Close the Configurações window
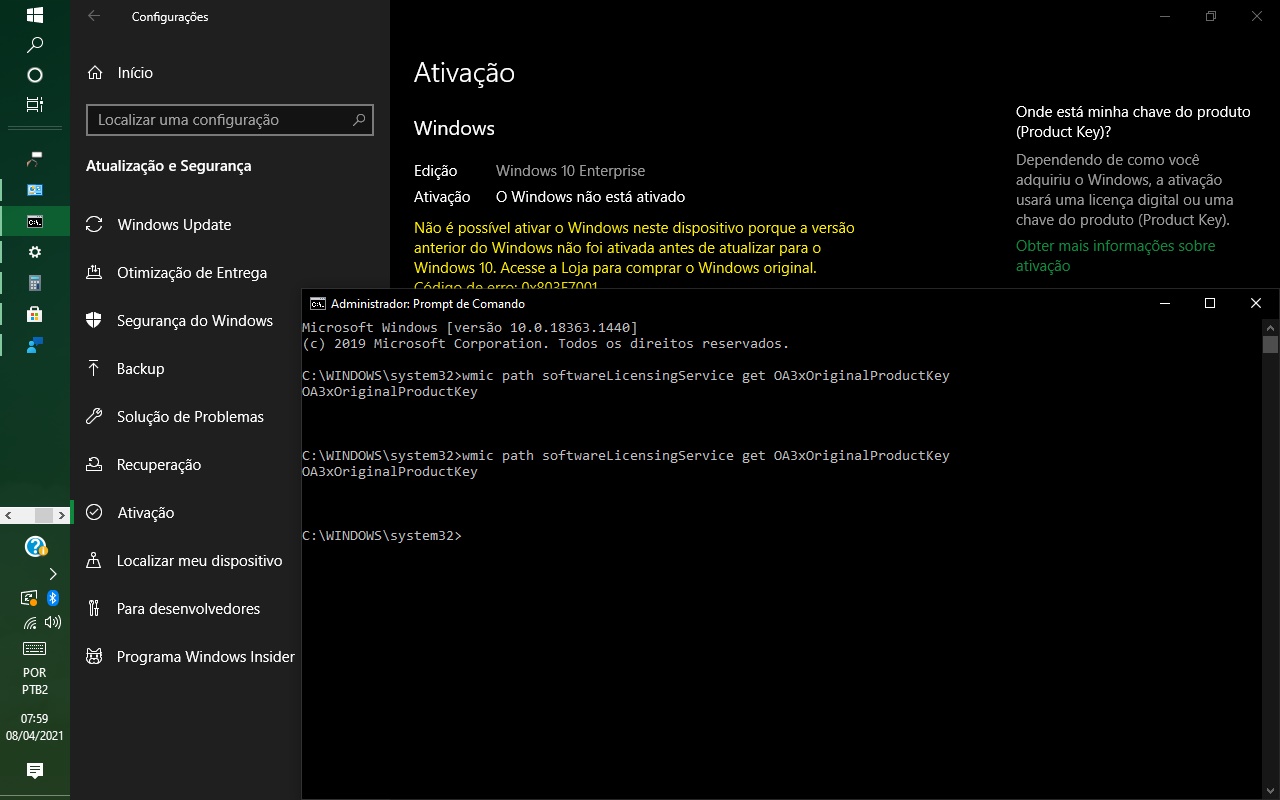This screenshot has height=800, width=1280. pyautogui.click(x=1256, y=16)
